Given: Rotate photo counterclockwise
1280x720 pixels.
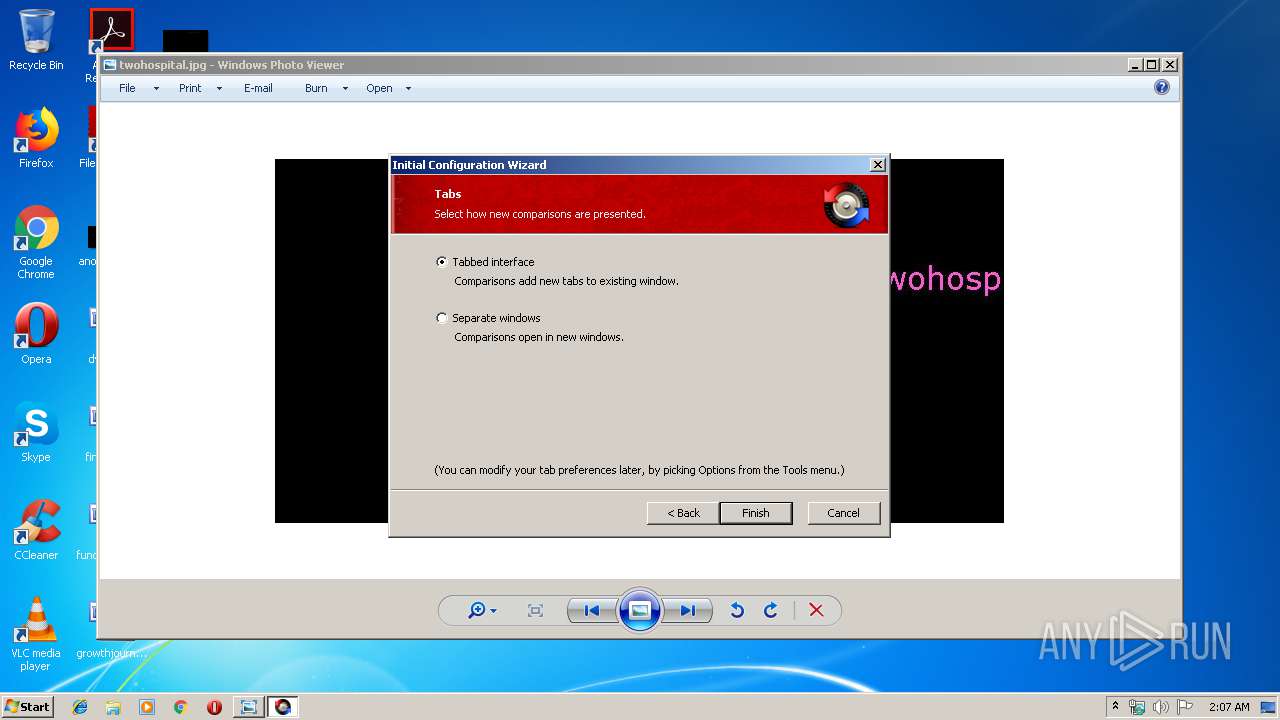Looking at the screenshot, I should pyautogui.click(x=737, y=610).
